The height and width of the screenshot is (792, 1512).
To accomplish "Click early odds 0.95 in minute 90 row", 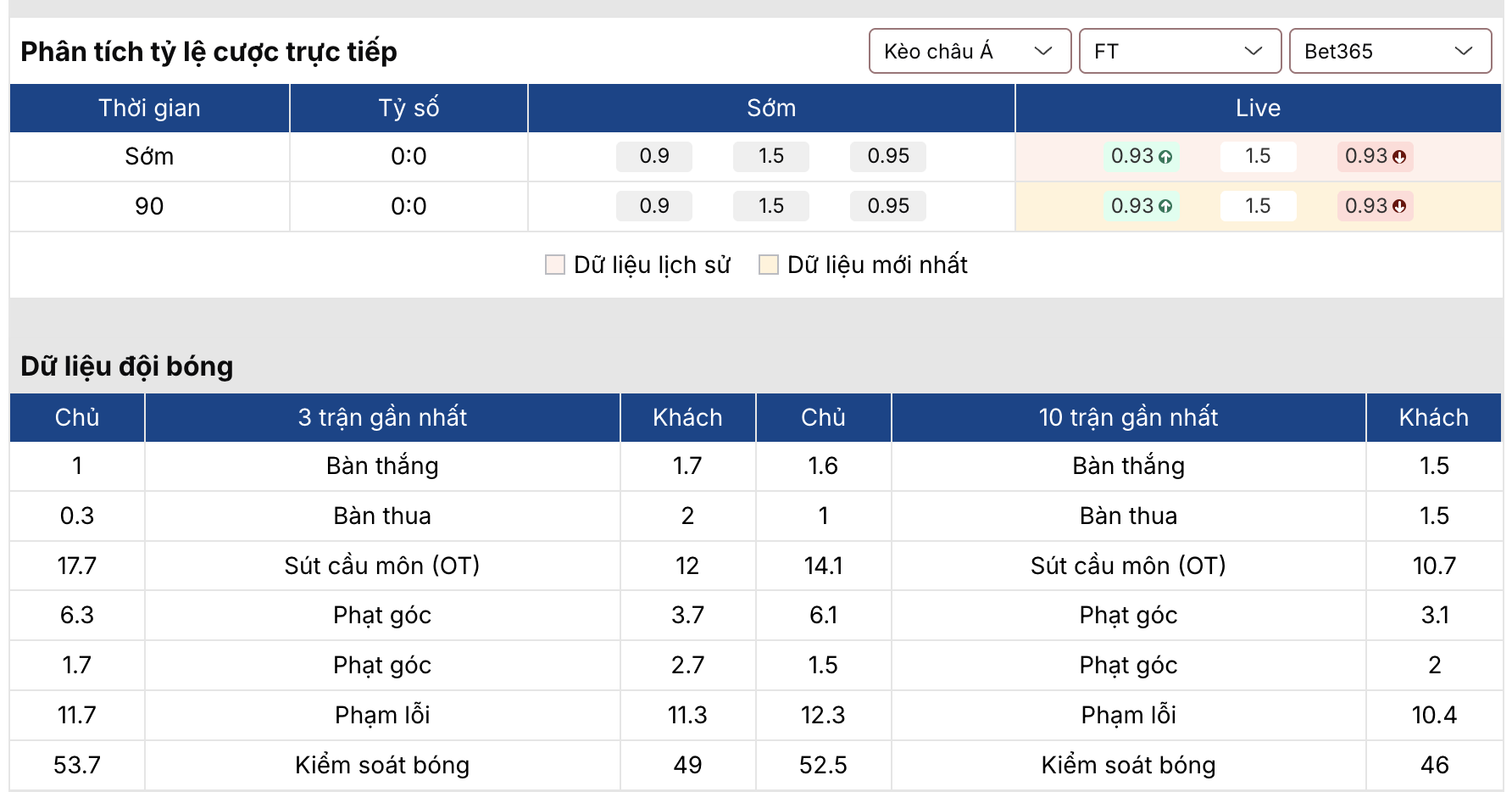I will tap(888, 206).
